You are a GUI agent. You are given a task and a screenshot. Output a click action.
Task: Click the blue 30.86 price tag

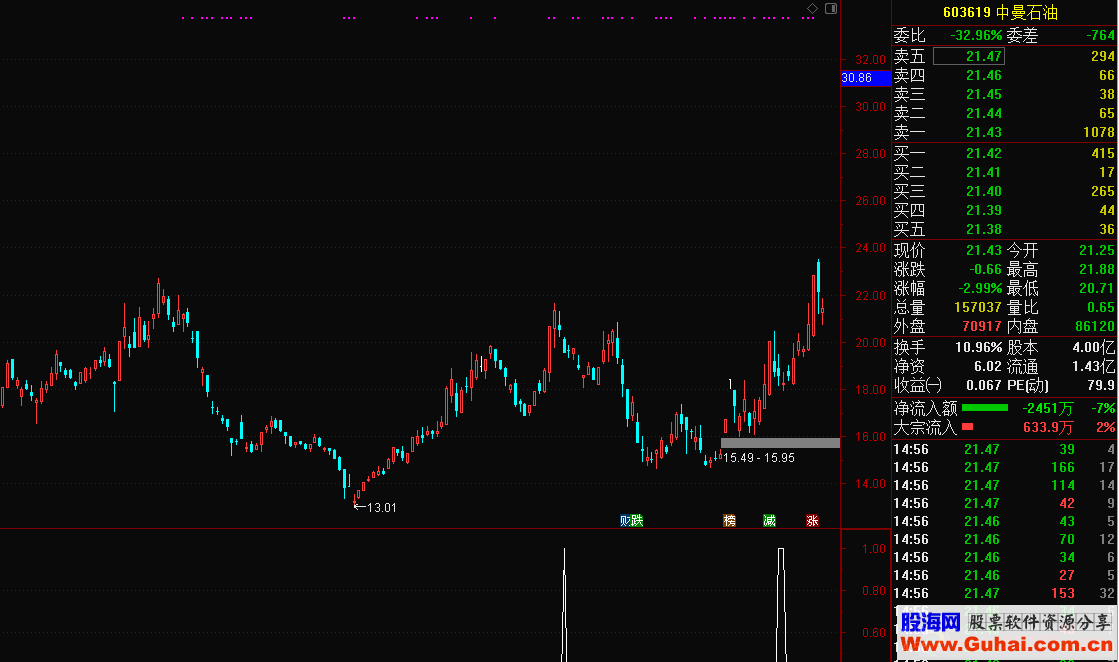tap(866, 78)
